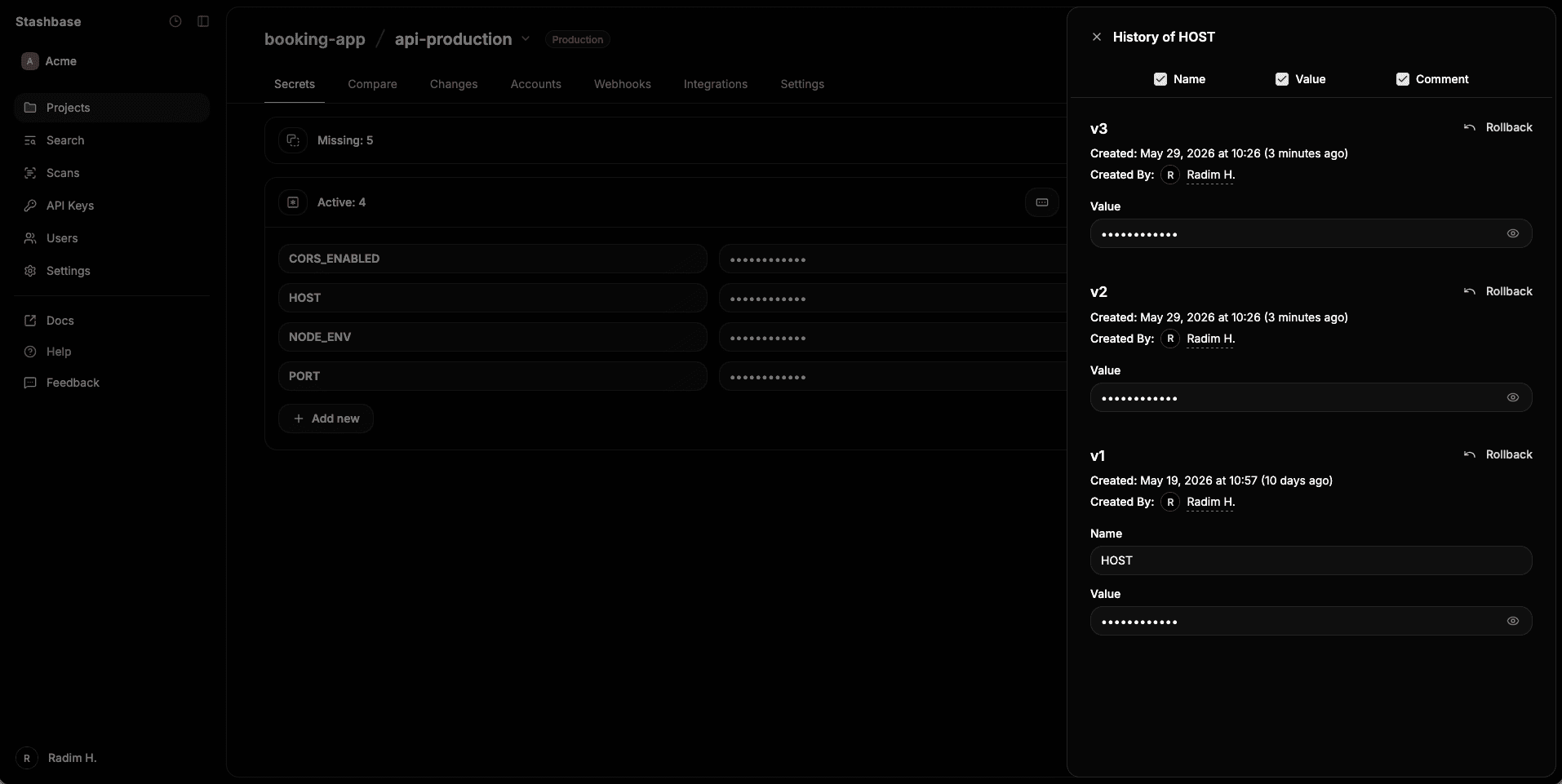
Task: Click the Stashbase logo text
Action: coord(48,21)
